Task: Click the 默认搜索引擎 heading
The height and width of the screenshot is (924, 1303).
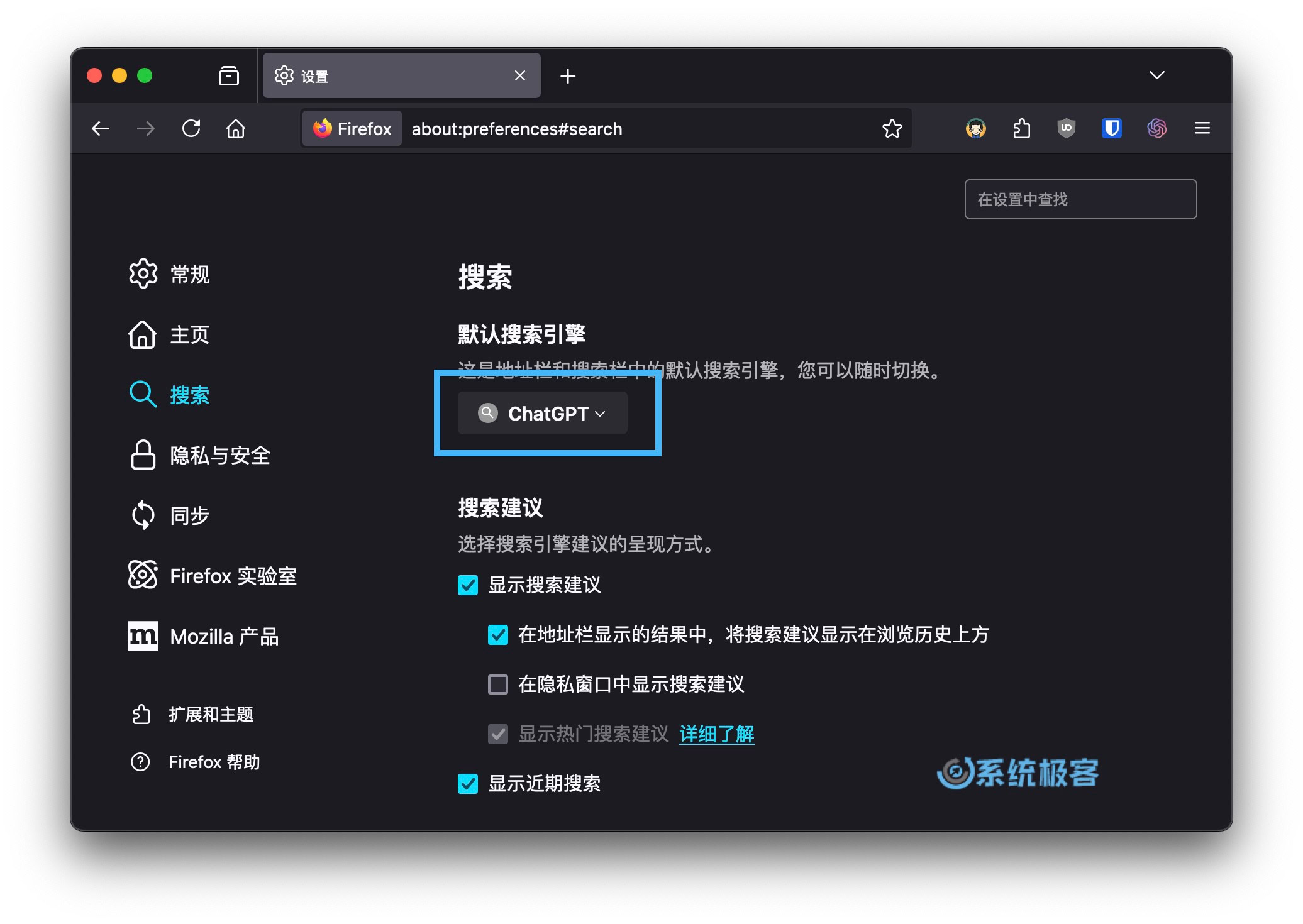Action: [522, 334]
